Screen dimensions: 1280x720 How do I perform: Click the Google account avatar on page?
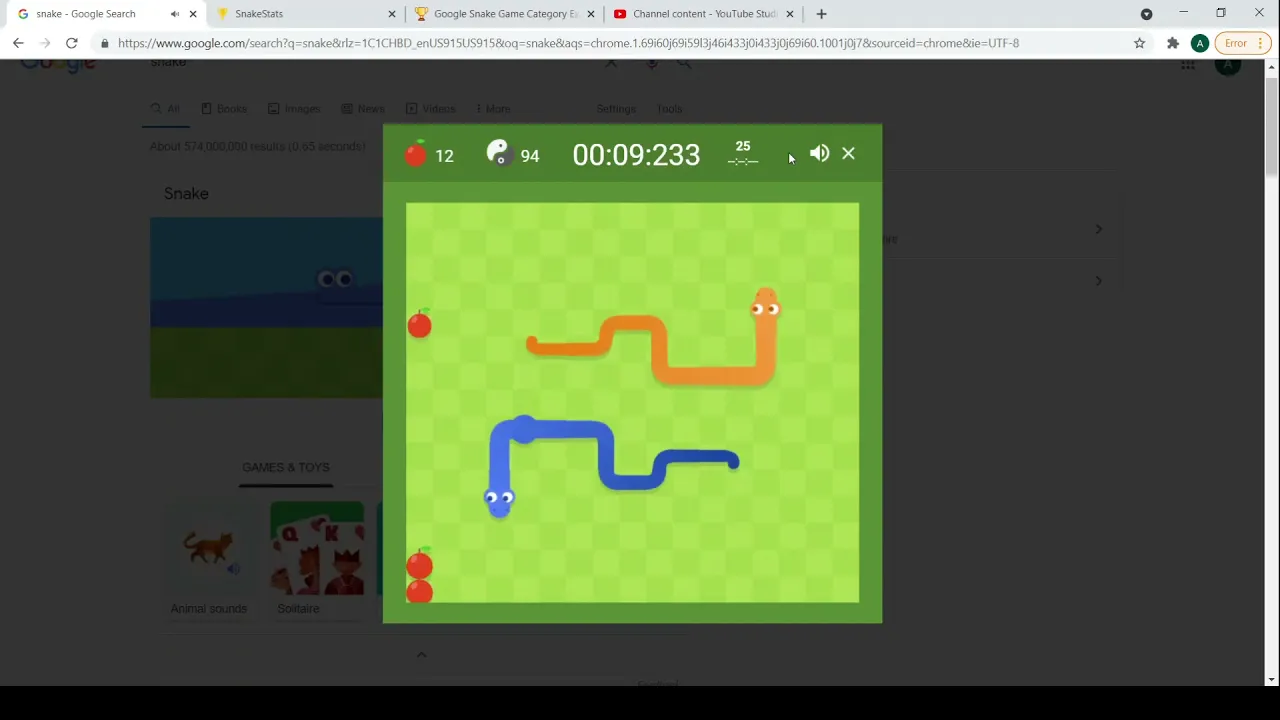tap(1228, 65)
